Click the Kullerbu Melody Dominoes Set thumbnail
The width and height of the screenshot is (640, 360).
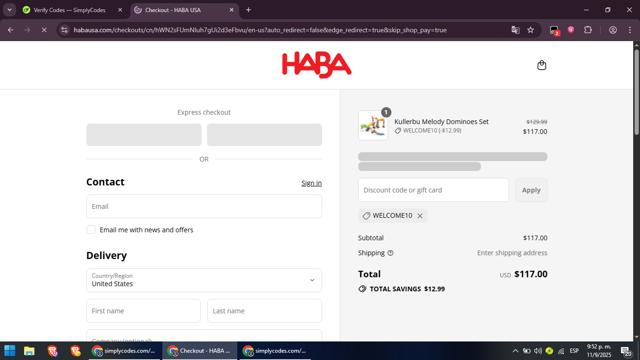point(373,126)
